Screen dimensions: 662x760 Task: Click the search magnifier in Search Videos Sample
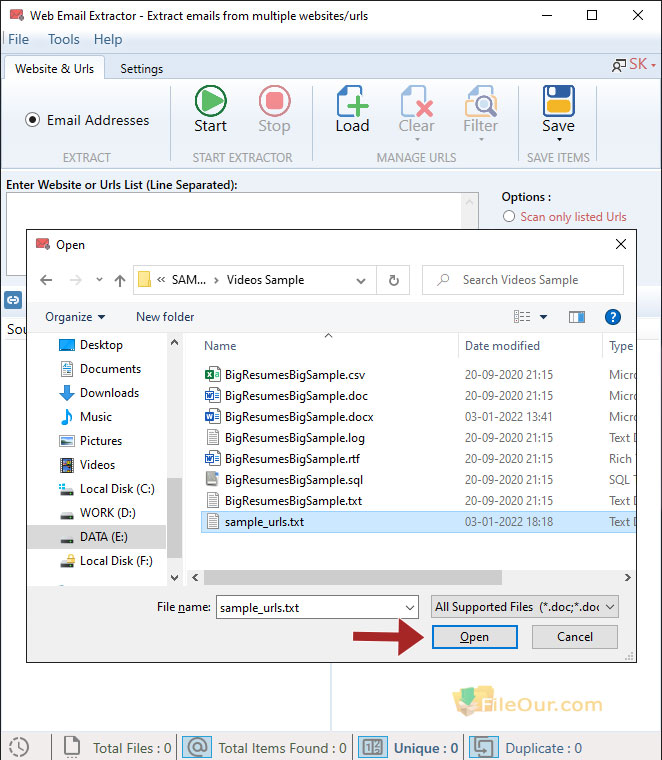(443, 280)
